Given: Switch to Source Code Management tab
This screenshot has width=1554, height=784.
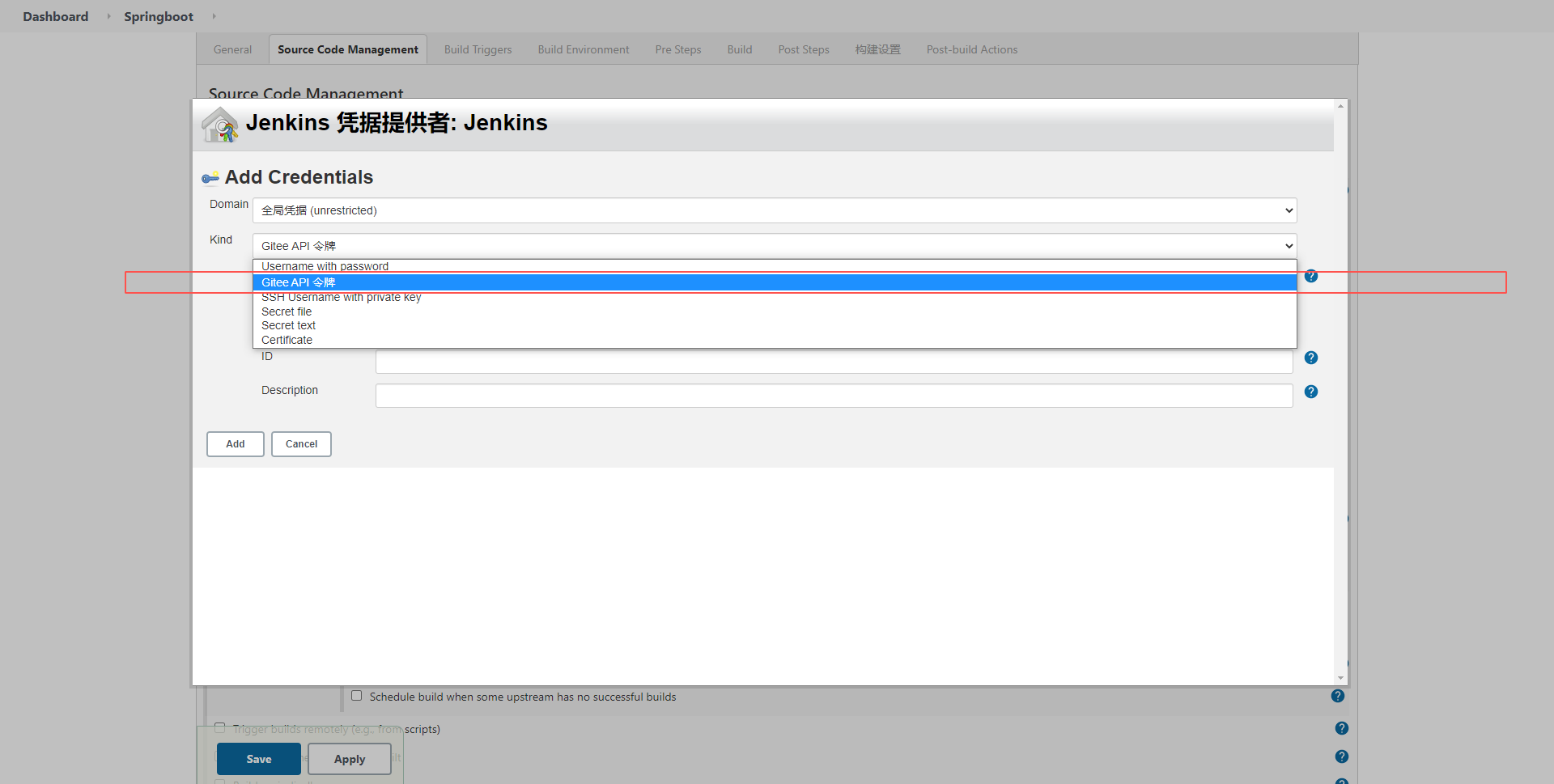Looking at the screenshot, I should pyautogui.click(x=348, y=49).
